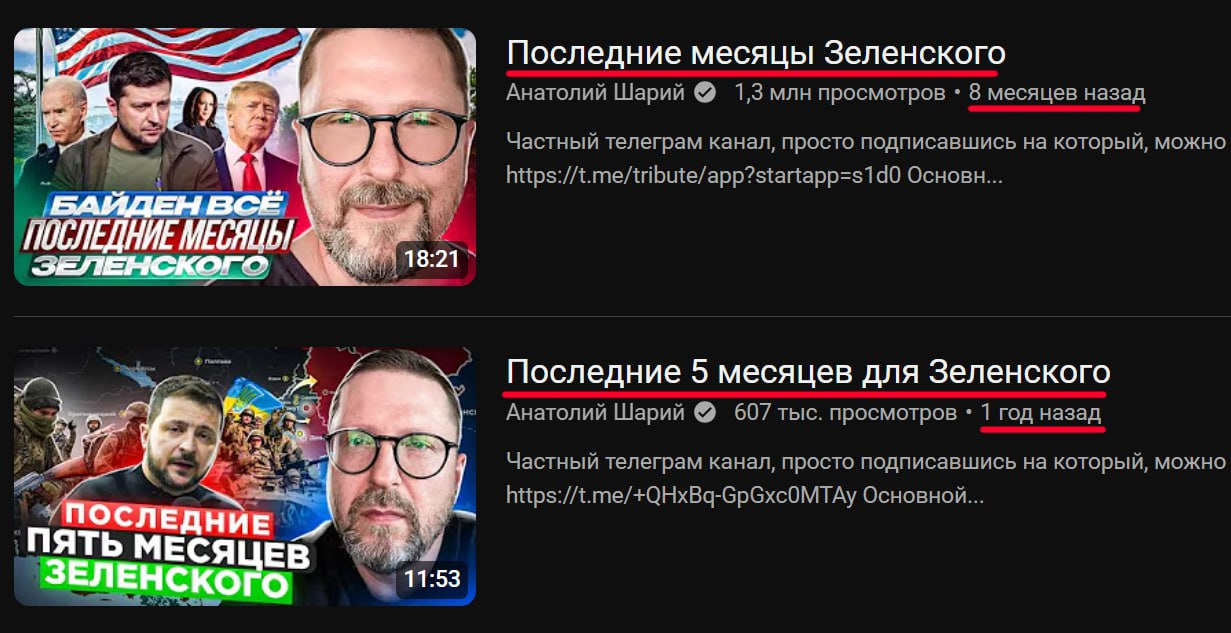The image size is (1231, 633).
Task: Click t.me/tribute link in first description
Action: click(x=755, y=175)
